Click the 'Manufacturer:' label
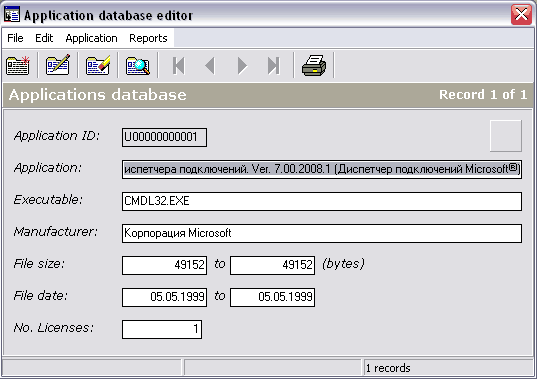 55,232
